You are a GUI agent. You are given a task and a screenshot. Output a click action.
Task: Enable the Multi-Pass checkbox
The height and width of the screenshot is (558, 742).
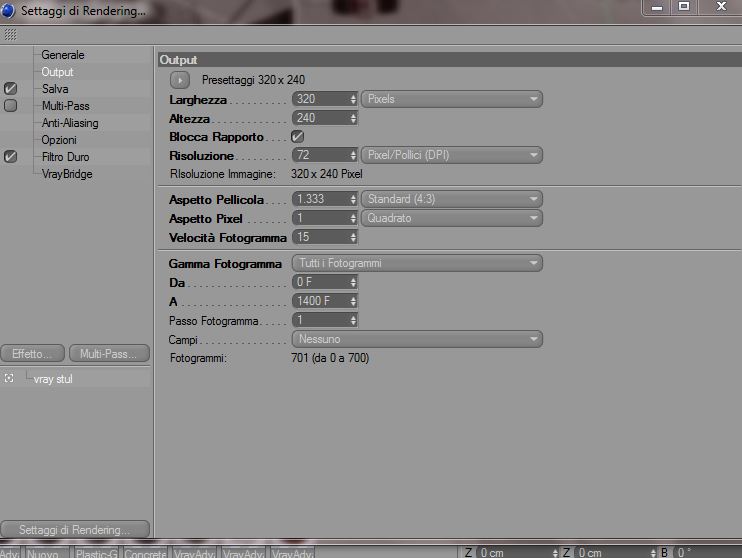10,106
